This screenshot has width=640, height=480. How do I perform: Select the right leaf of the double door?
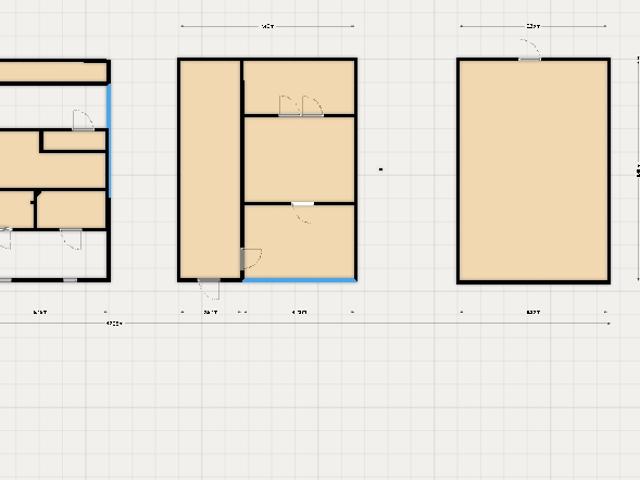[x=313, y=106]
